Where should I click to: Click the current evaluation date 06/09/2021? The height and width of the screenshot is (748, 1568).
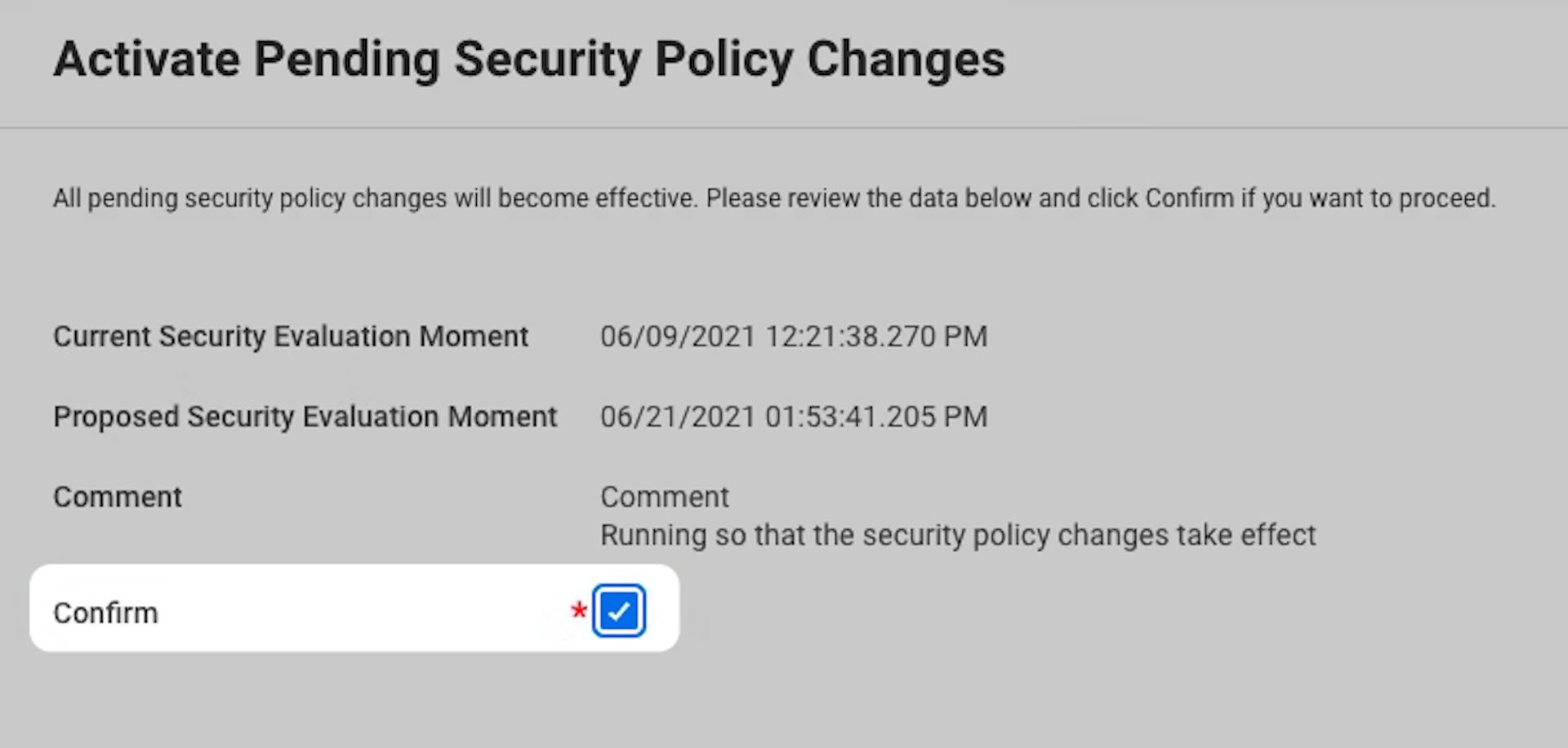point(678,336)
